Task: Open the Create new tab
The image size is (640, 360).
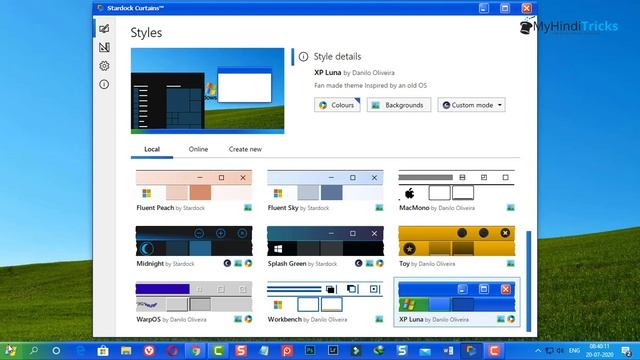Action: (x=245, y=149)
